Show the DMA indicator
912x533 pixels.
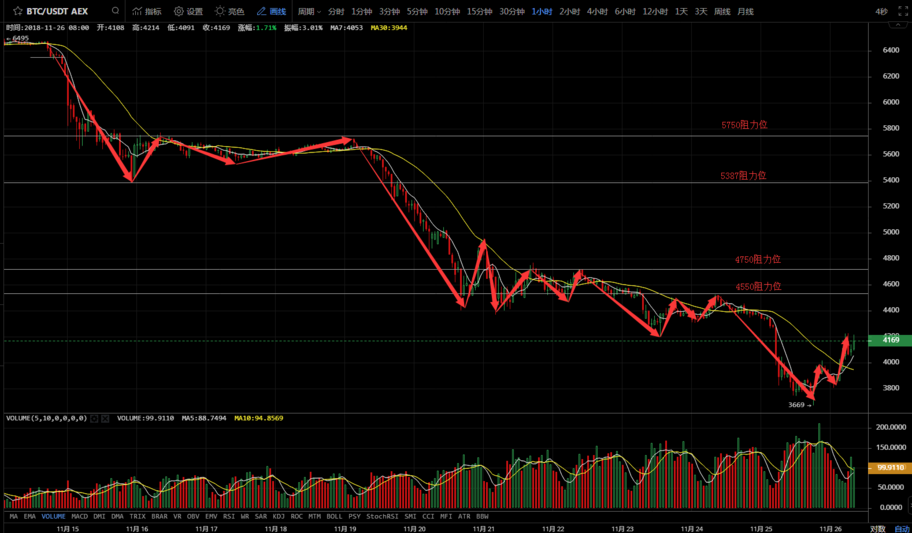pos(117,516)
